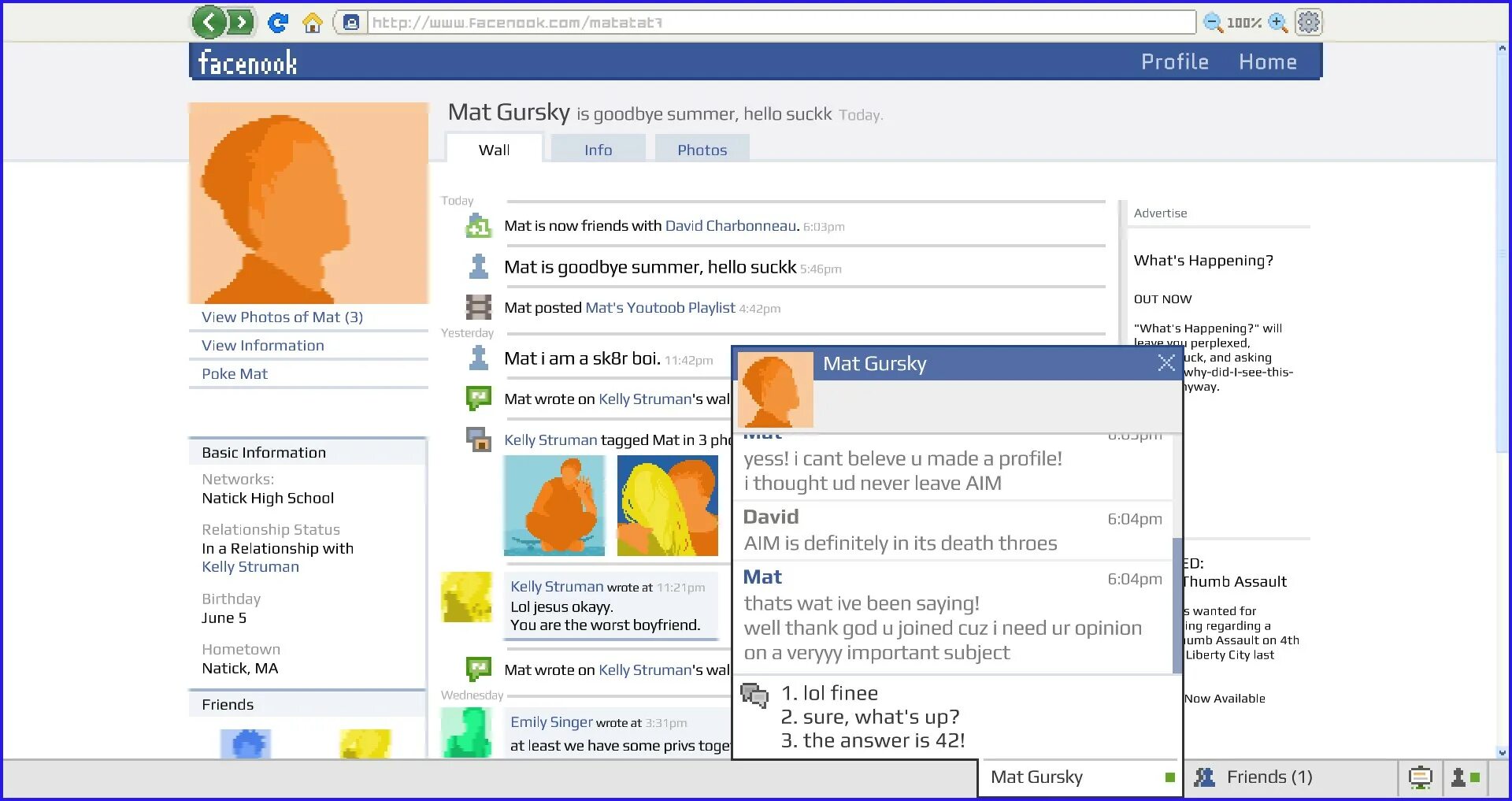Choose reply 1. lol finee
The image size is (1512, 801).
pos(829,693)
